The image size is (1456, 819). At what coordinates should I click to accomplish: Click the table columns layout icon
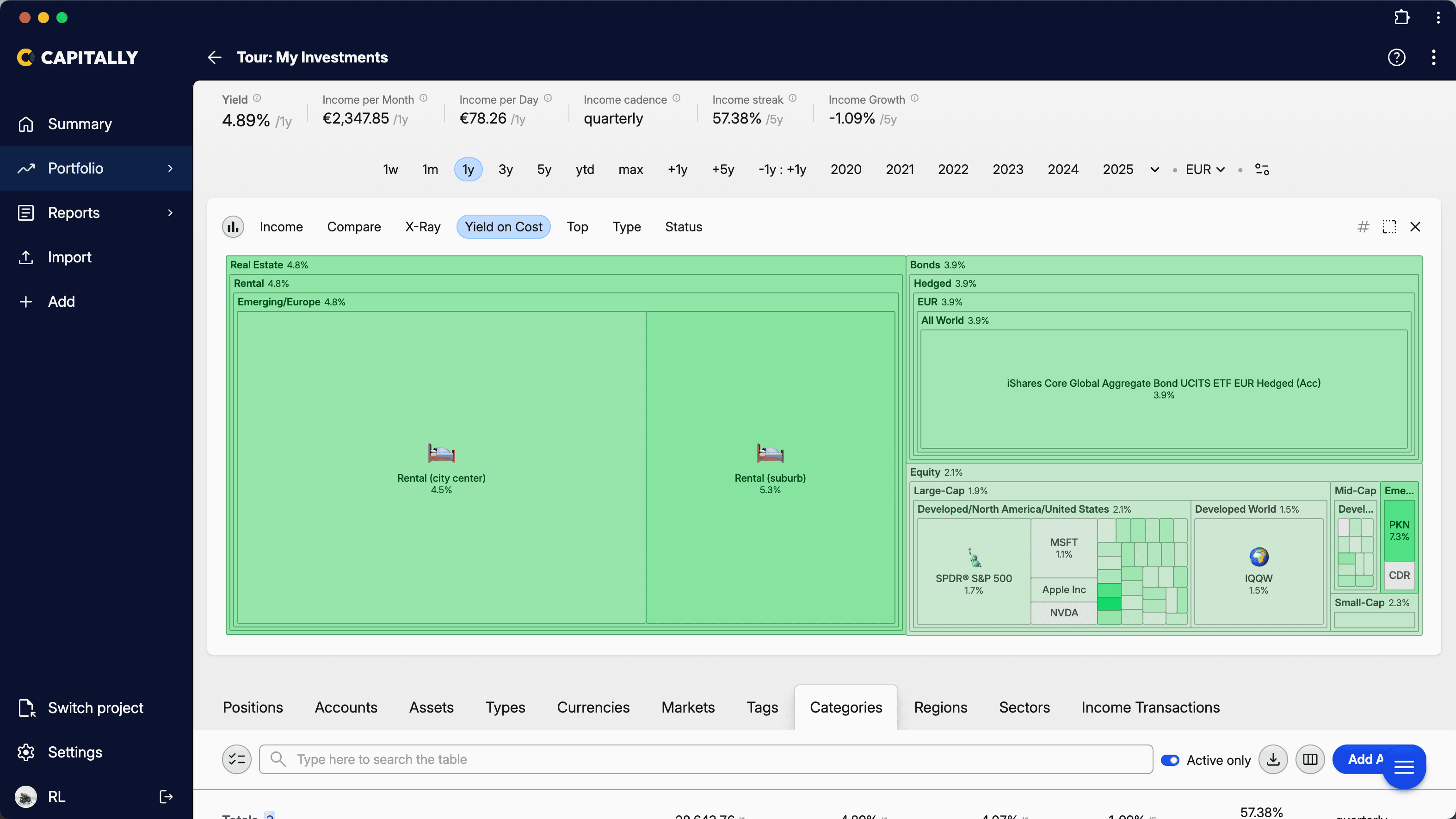coord(1310,760)
